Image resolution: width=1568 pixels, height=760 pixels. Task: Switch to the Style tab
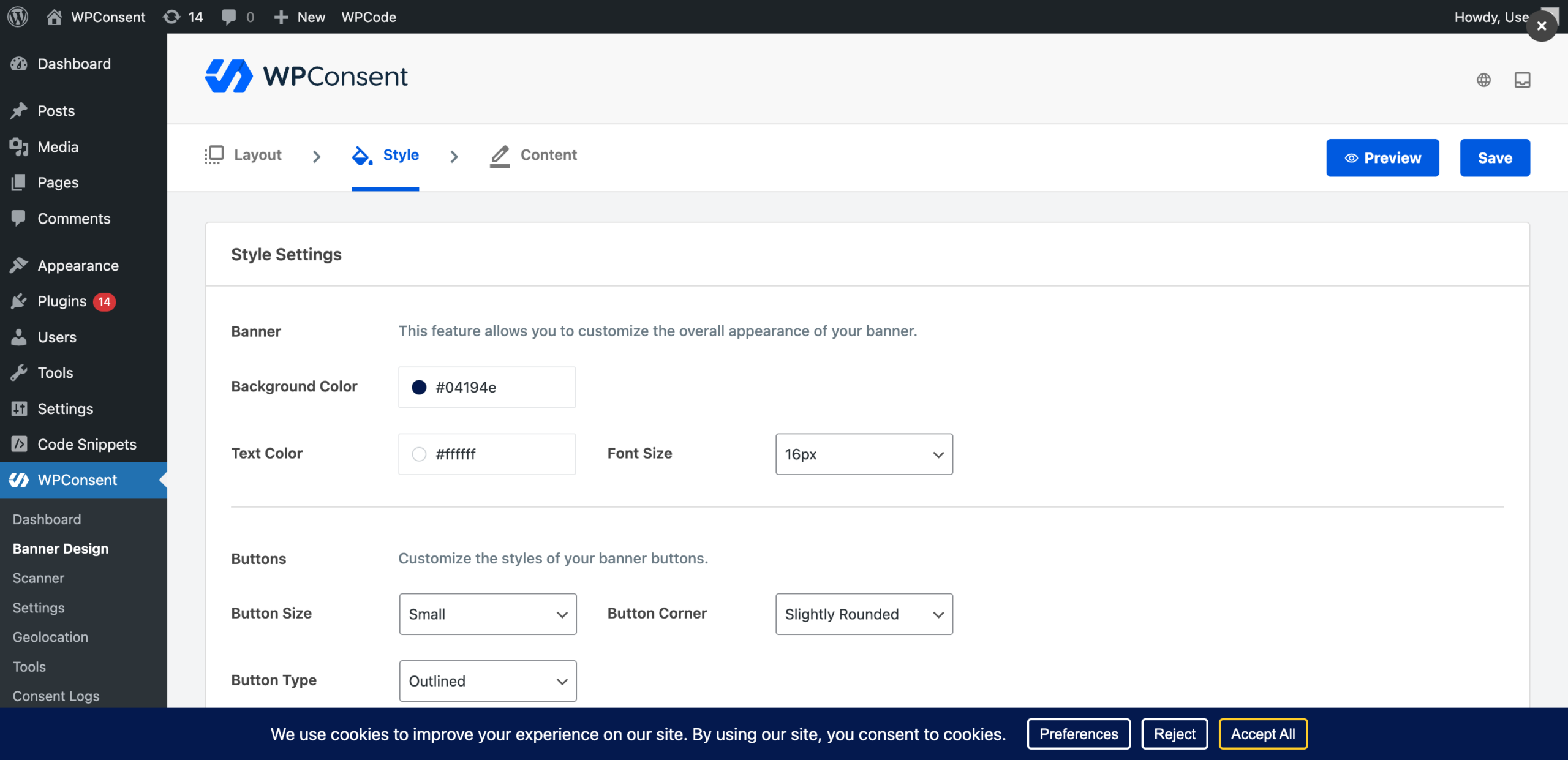pos(385,155)
